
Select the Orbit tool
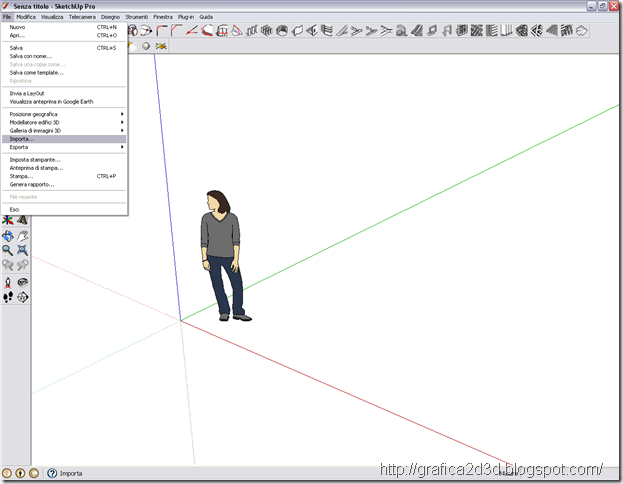[x=8, y=236]
